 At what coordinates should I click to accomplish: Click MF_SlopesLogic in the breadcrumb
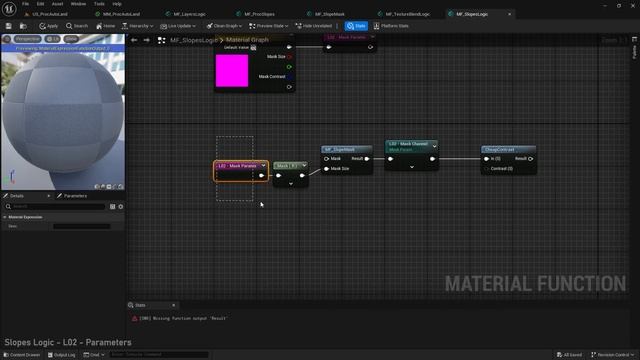coord(194,40)
